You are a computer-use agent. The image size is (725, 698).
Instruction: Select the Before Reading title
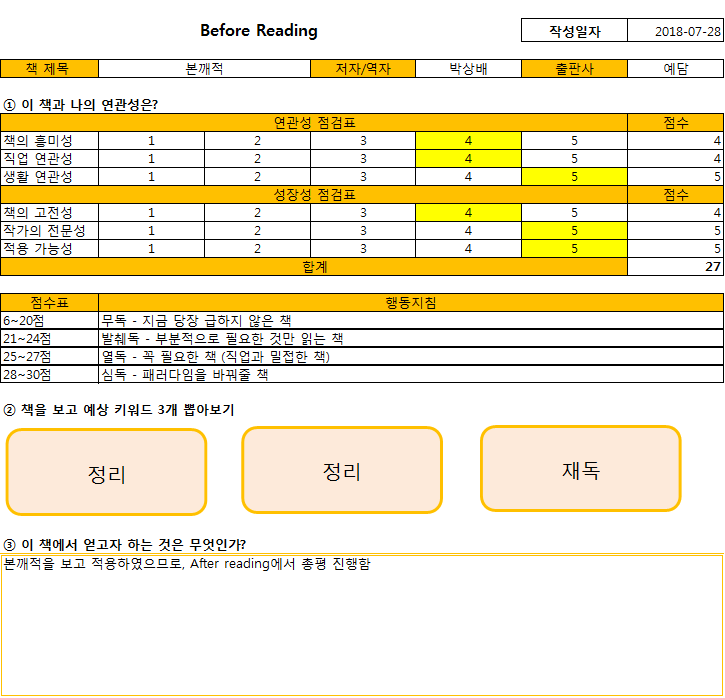(258, 31)
